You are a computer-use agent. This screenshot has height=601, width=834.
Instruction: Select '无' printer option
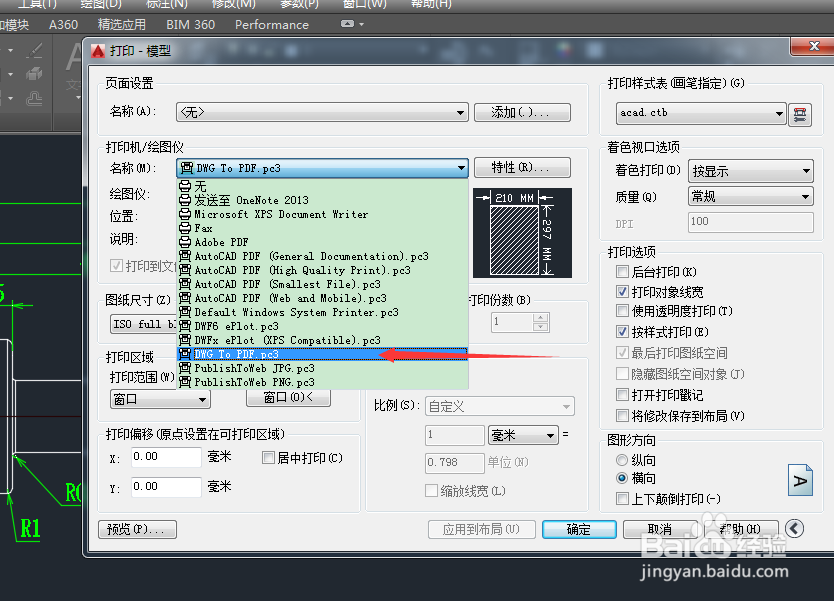pos(322,186)
